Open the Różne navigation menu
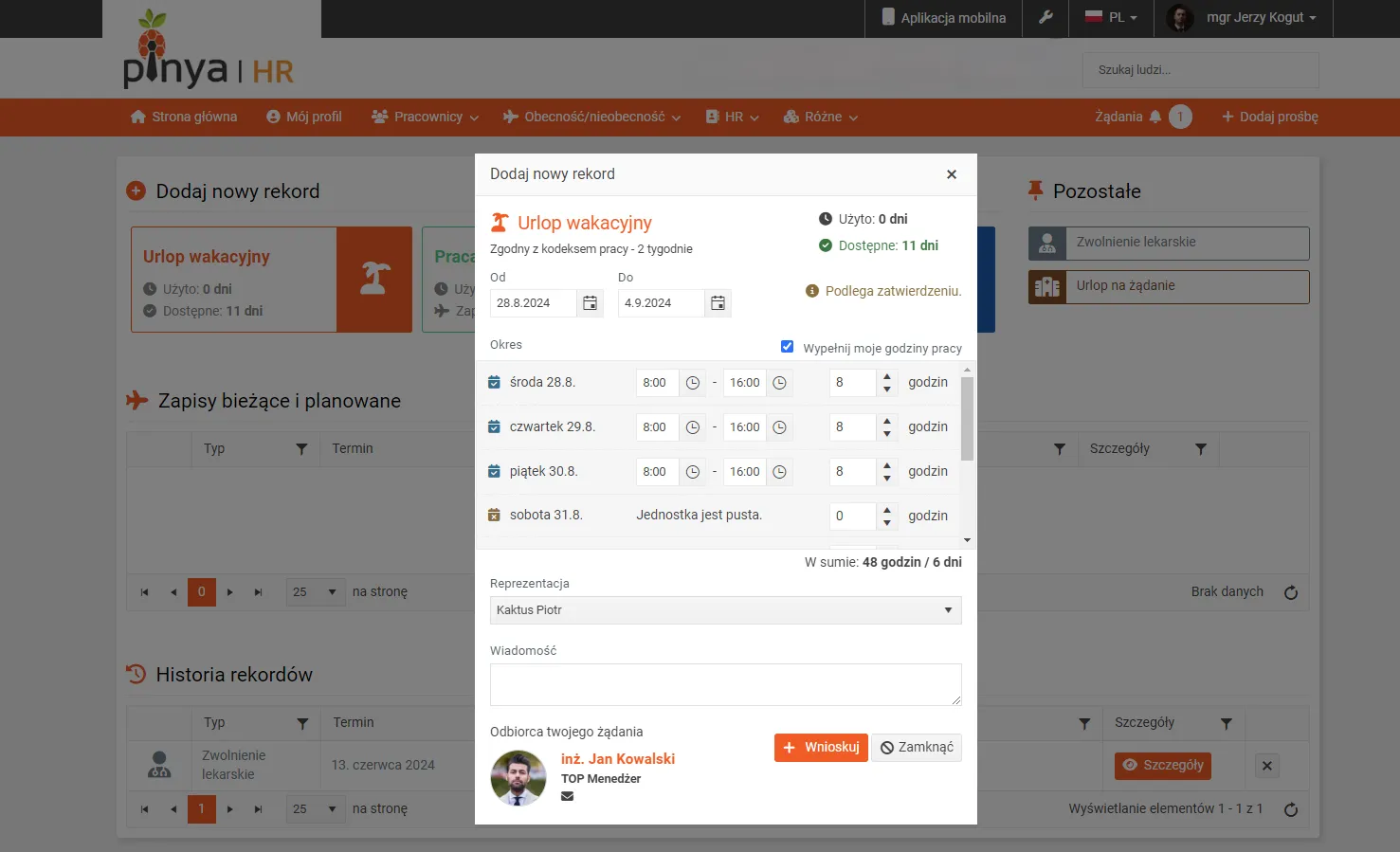Viewport: 1400px width, 852px height. [x=821, y=117]
